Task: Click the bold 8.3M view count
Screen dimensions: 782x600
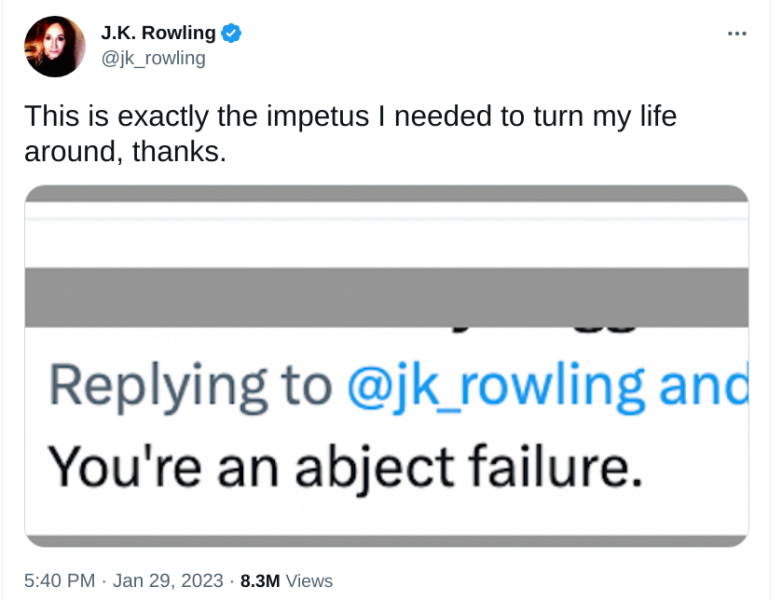Action: 261,581
